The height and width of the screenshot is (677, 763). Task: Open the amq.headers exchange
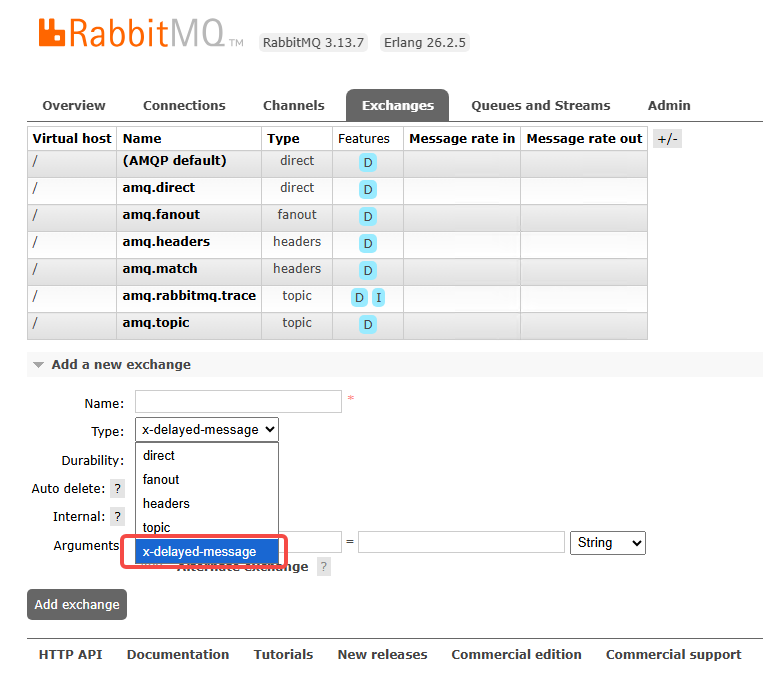(x=166, y=242)
